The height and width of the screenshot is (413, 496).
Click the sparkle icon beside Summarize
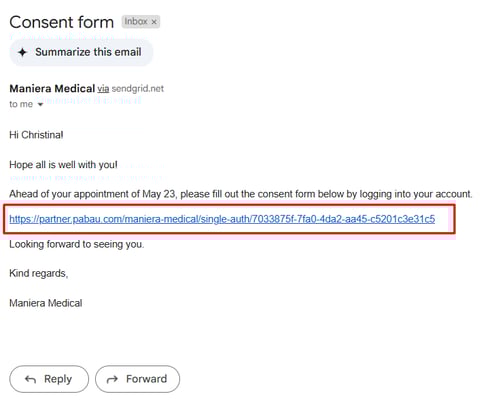coord(22,52)
